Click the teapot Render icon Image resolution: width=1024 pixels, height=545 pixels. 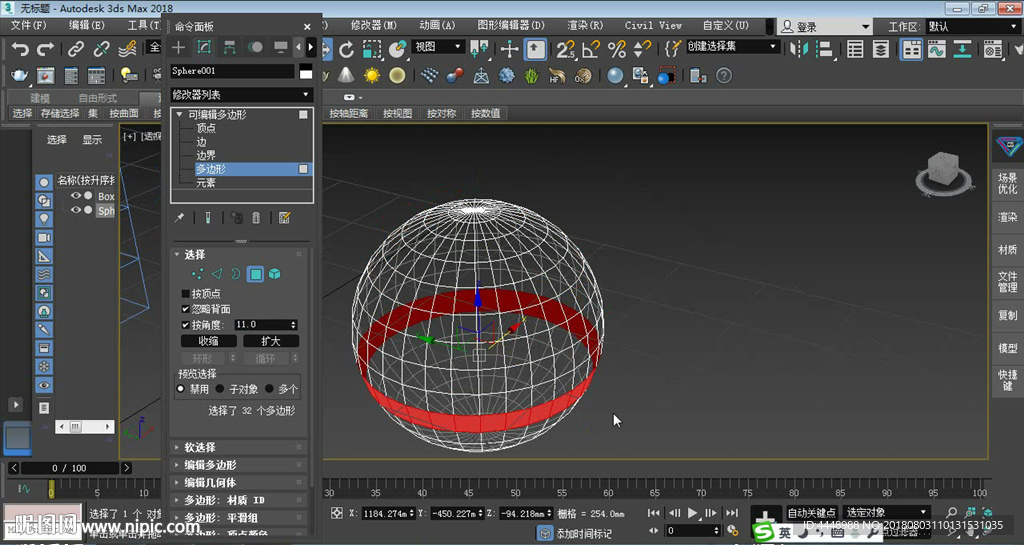click(x=20, y=76)
